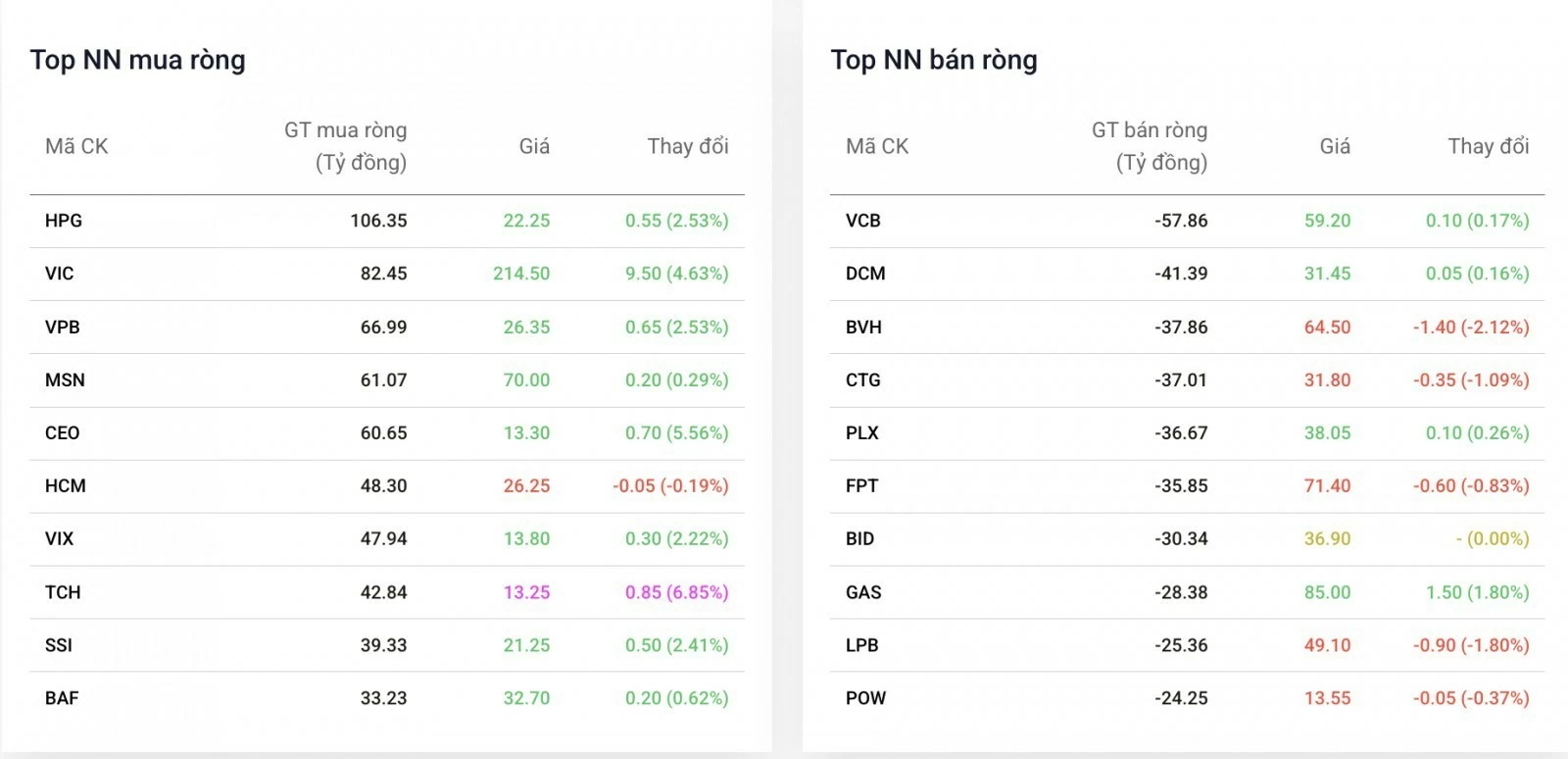Viewport: 1568px width, 759px height.
Task: Select the MSN stock code
Action: (x=65, y=379)
